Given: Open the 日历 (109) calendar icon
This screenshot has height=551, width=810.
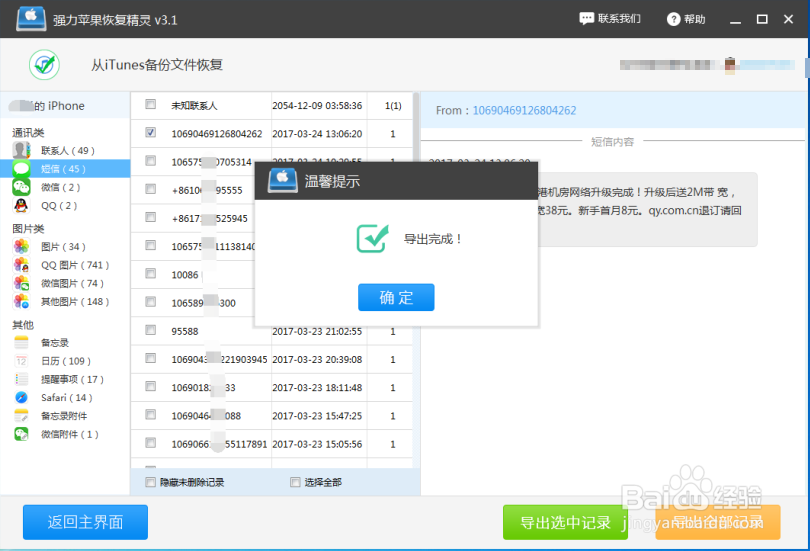Looking at the screenshot, I should 21,361.
